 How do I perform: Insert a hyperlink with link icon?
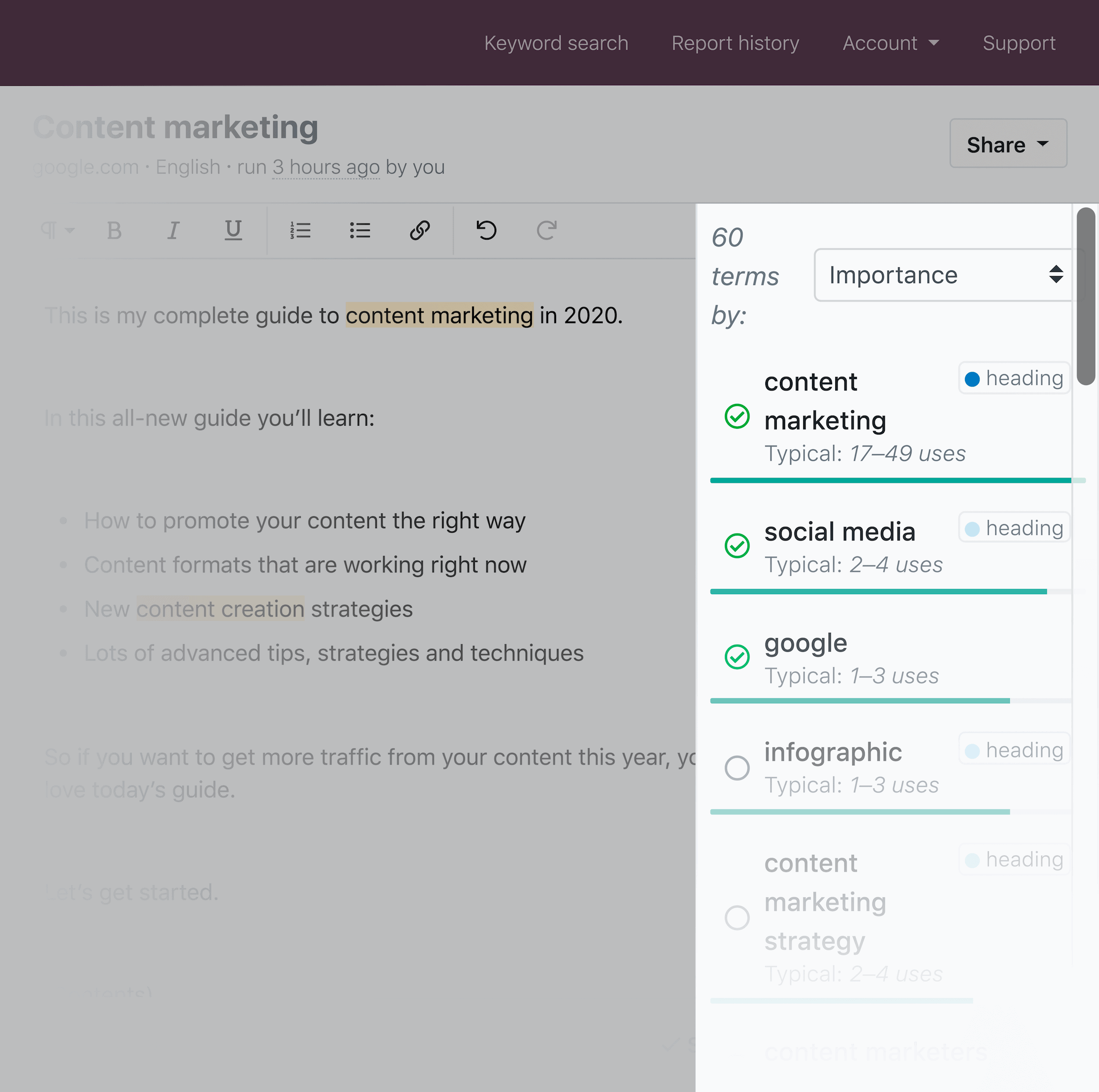(x=420, y=230)
